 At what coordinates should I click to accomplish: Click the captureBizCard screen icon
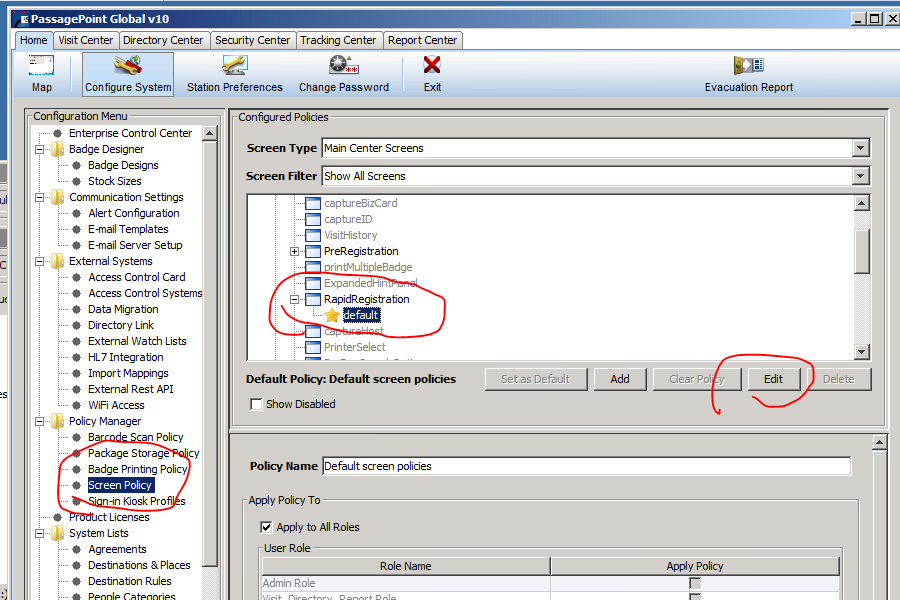coord(313,203)
